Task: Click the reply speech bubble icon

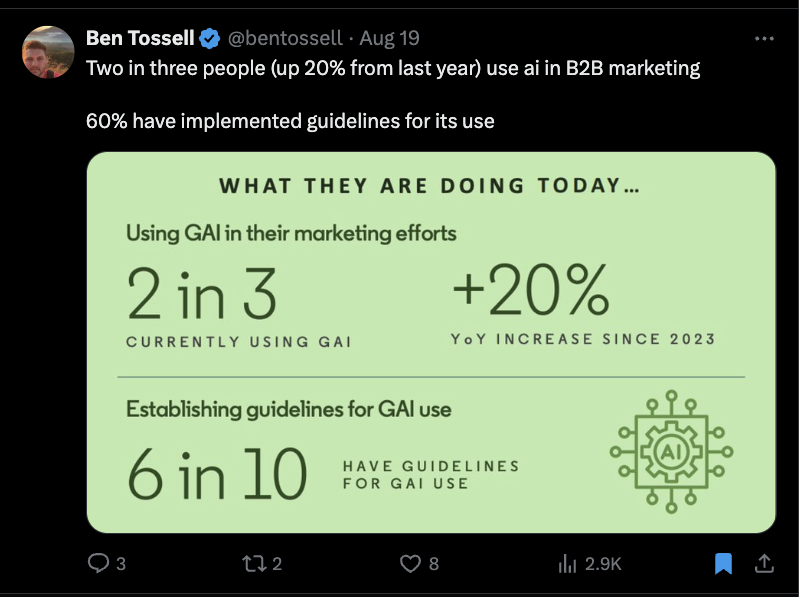Action: click(x=98, y=563)
